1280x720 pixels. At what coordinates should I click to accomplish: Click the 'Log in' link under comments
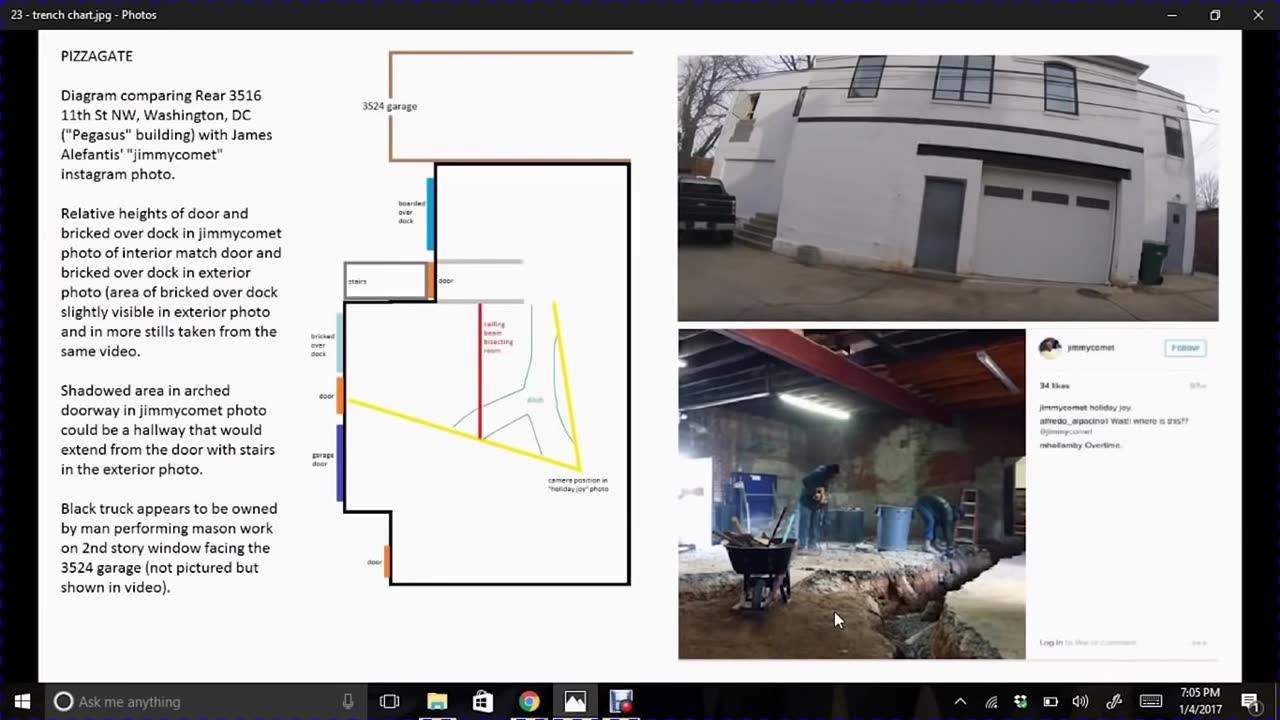[1050, 643]
